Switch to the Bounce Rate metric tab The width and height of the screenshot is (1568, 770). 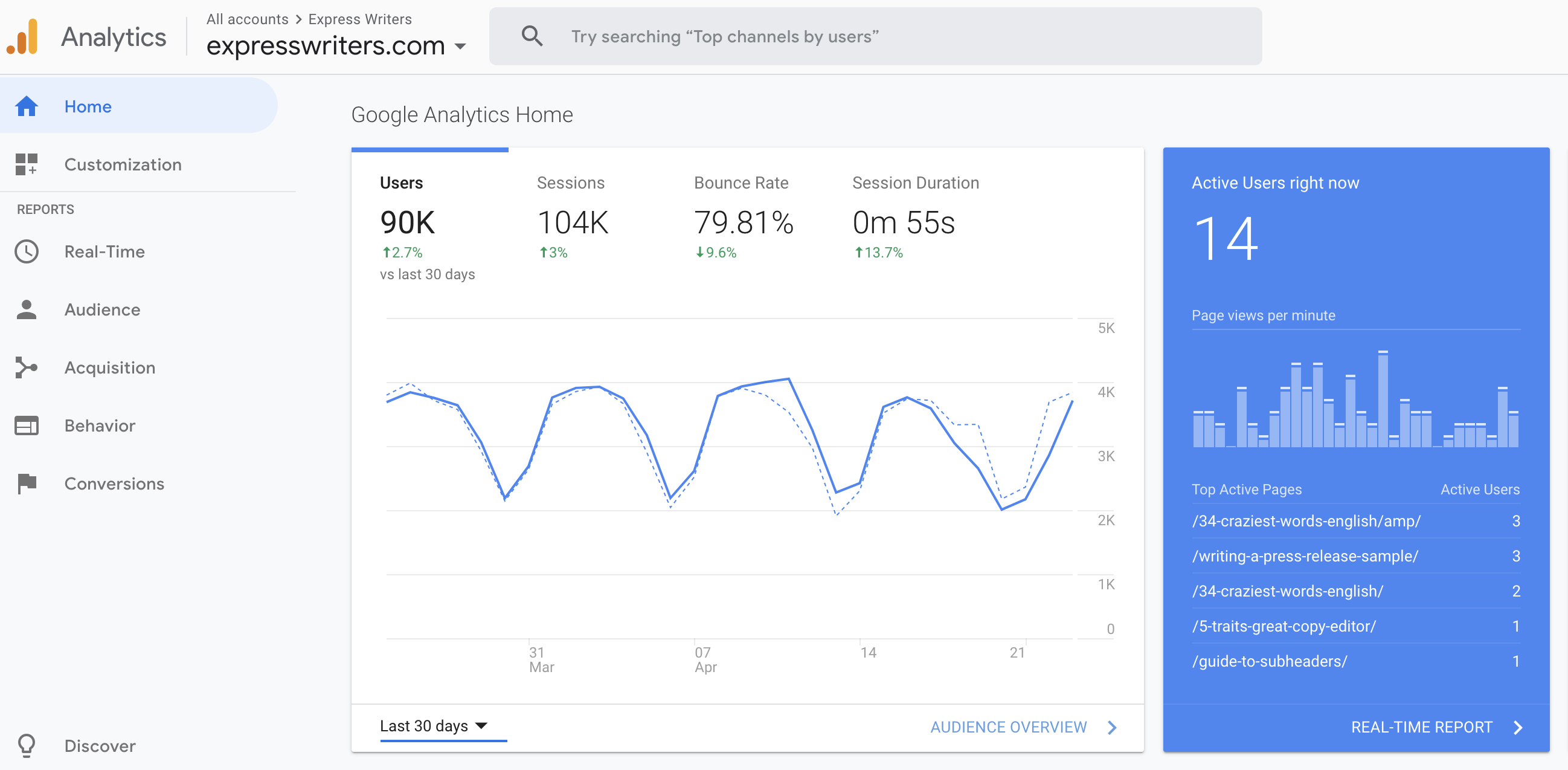pos(740,182)
